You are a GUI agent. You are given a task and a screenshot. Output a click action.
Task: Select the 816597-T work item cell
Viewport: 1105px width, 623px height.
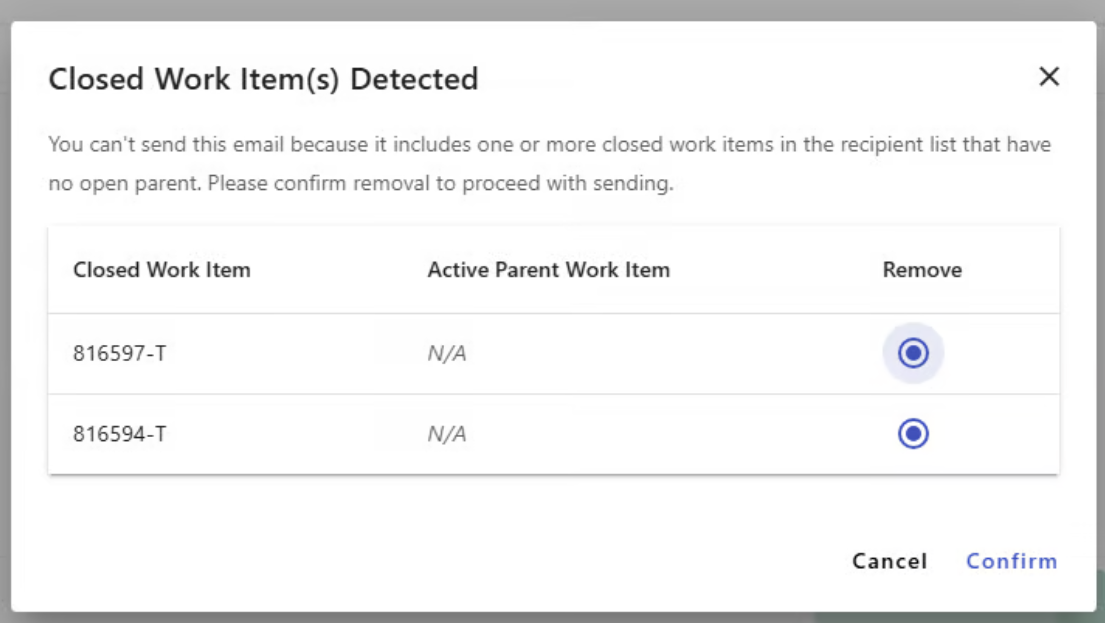click(x=120, y=353)
